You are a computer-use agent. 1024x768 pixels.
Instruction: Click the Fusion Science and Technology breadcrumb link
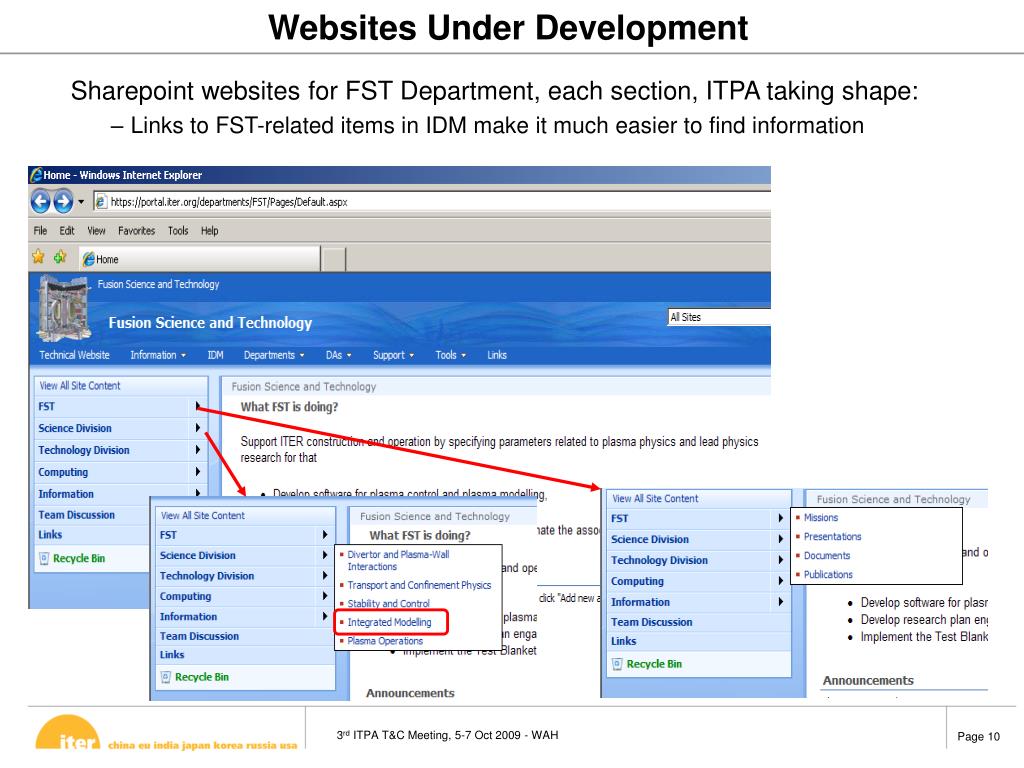[x=159, y=284]
